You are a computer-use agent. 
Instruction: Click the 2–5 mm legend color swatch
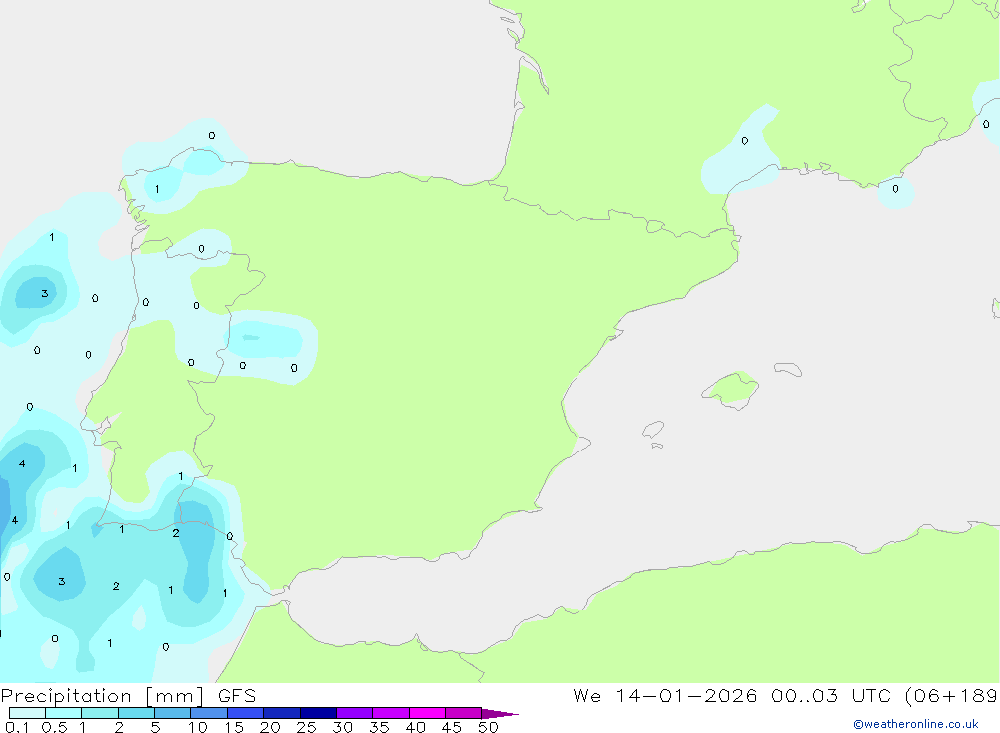(x=136, y=713)
